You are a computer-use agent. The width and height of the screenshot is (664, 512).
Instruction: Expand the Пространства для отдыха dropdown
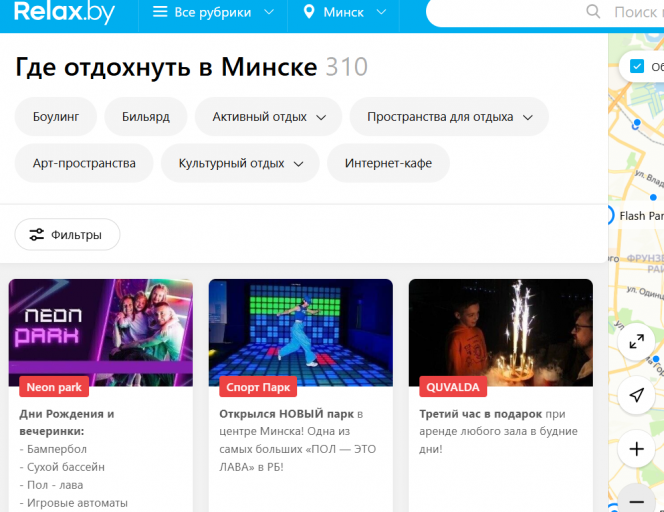tap(449, 116)
